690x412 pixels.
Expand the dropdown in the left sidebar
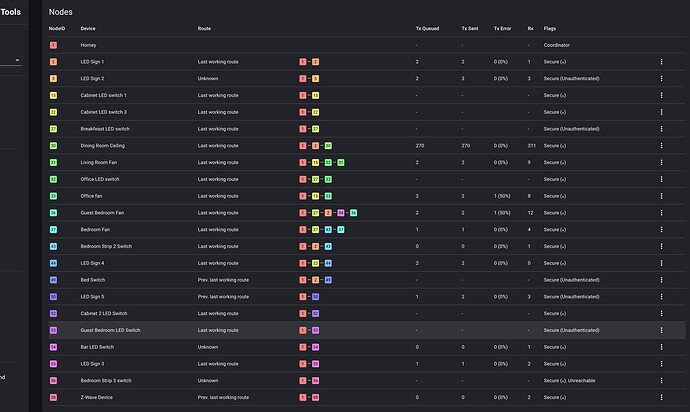click(x=17, y=60)
